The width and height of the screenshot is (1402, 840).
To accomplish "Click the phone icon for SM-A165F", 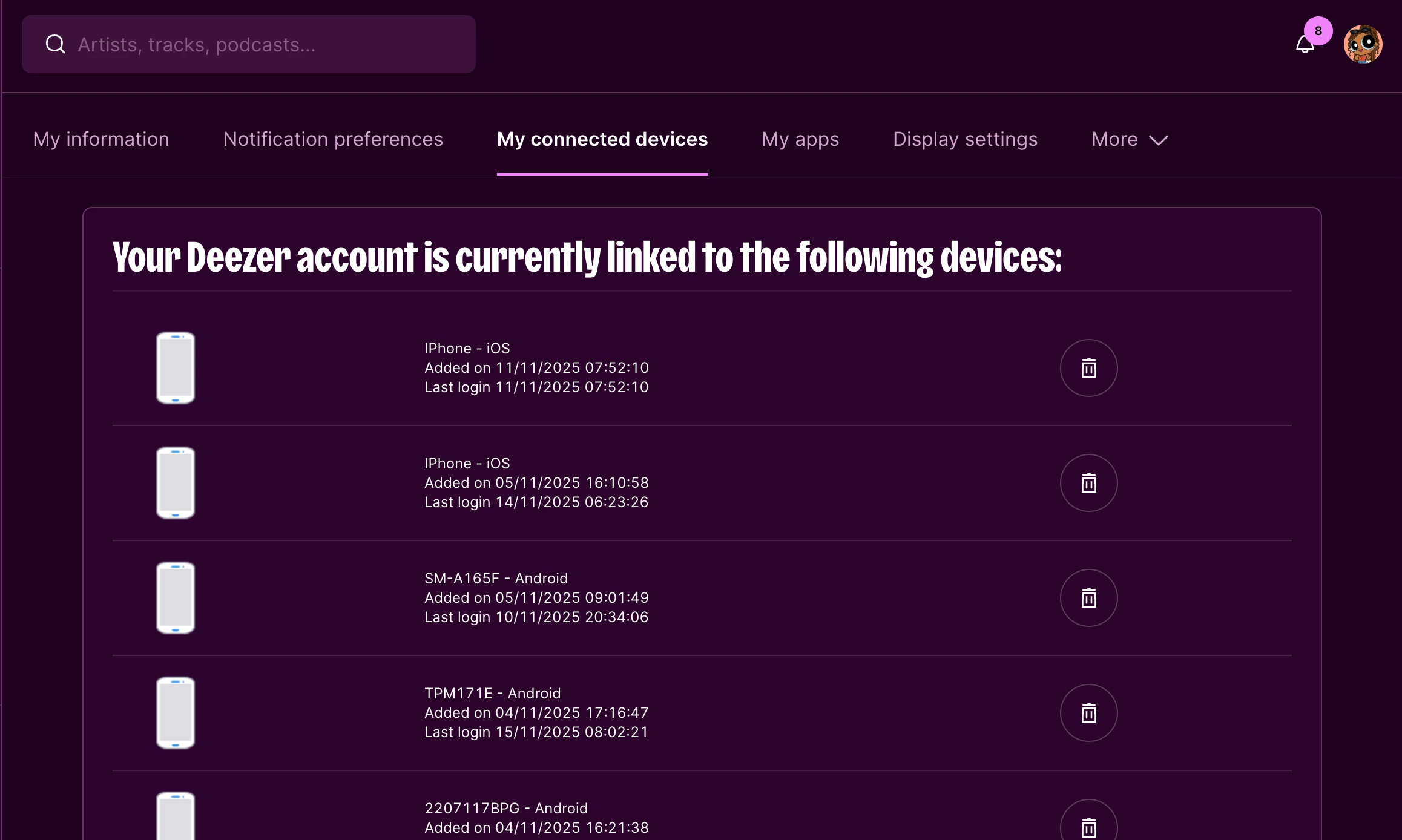I will tap(176, 598).
